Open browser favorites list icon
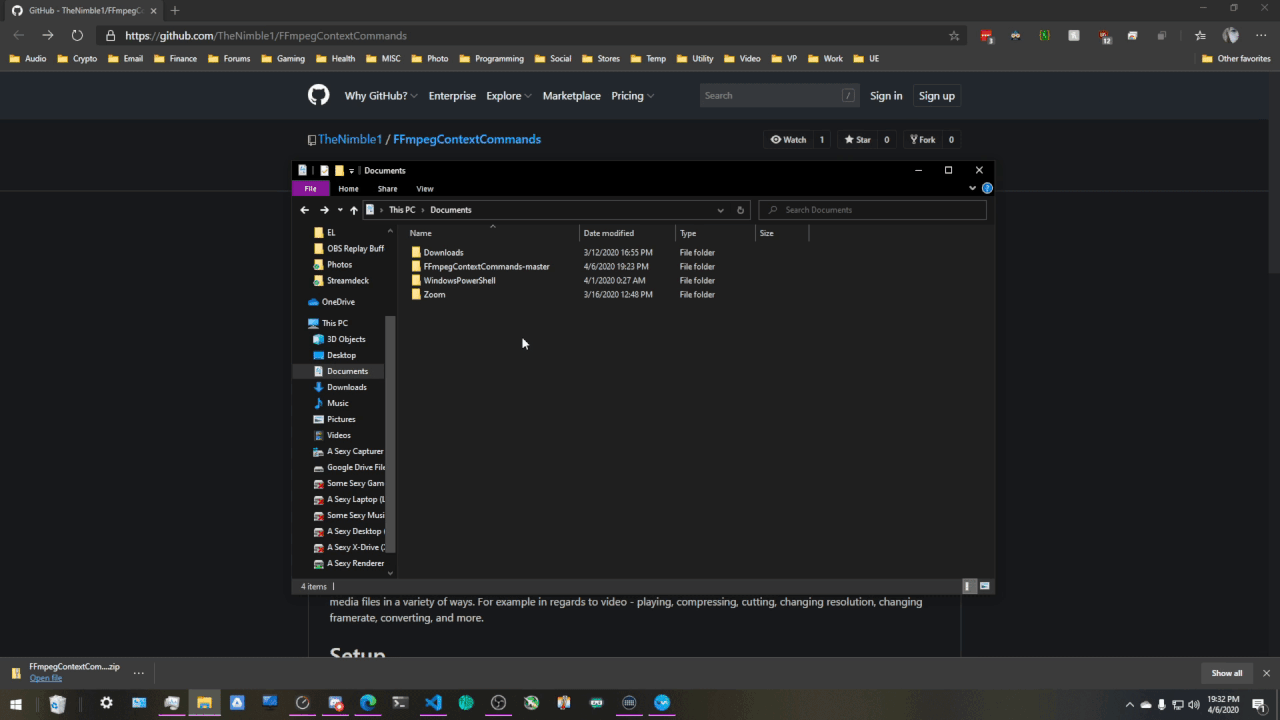The height and width of the screenshot is (720, 1280). click(x=1200, y=35)
